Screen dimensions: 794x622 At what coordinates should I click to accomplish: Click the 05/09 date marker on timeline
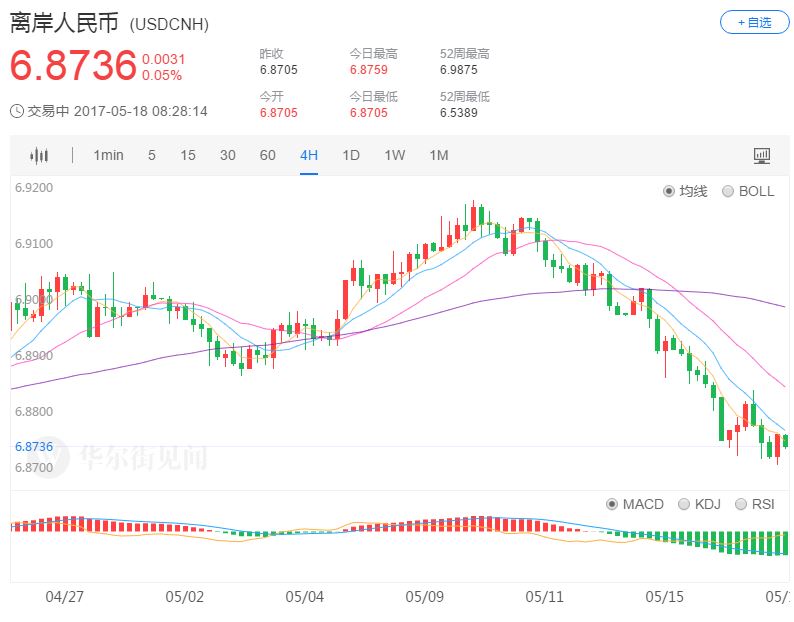point(425,597)
